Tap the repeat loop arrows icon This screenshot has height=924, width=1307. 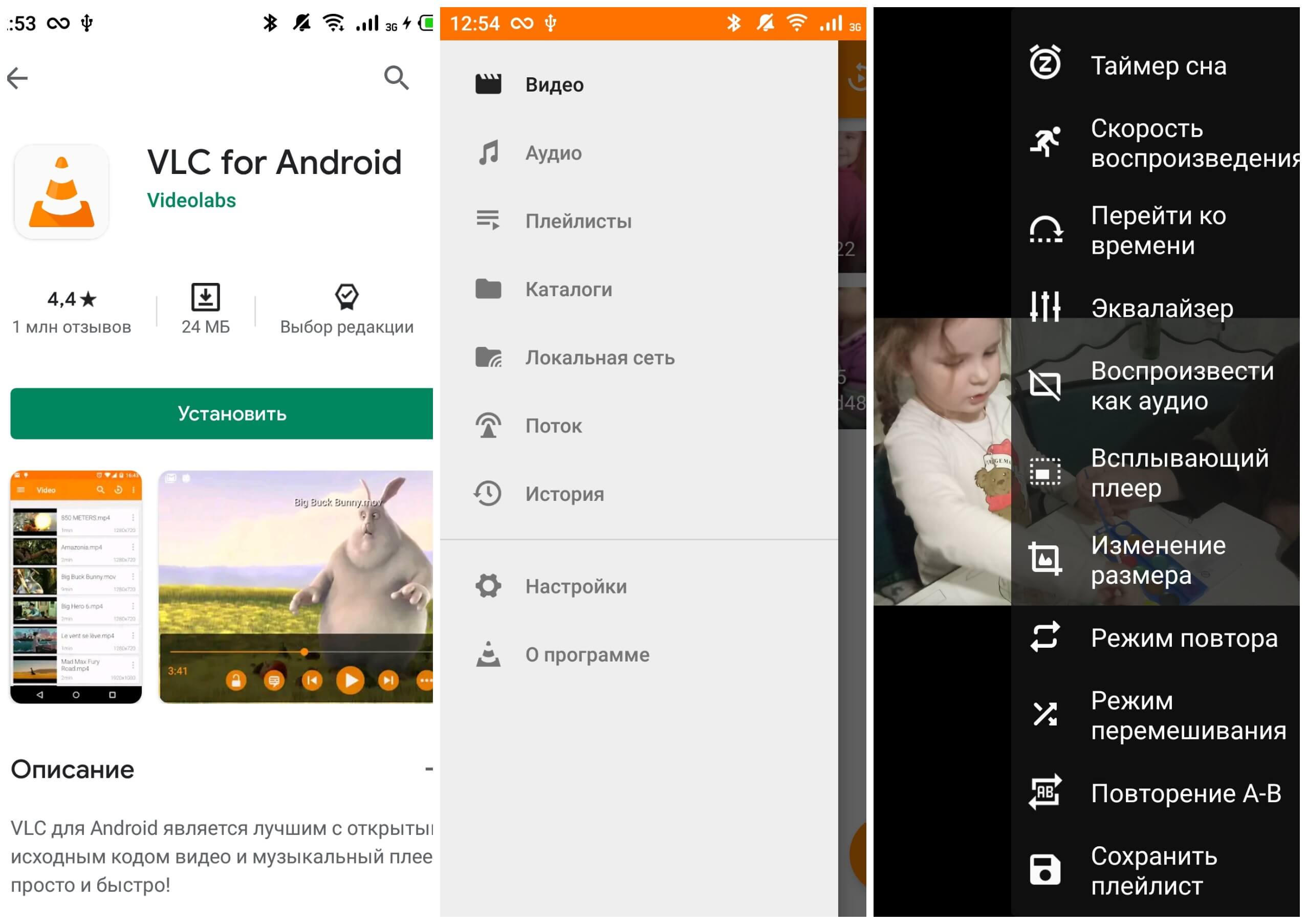pos(1045,637)
